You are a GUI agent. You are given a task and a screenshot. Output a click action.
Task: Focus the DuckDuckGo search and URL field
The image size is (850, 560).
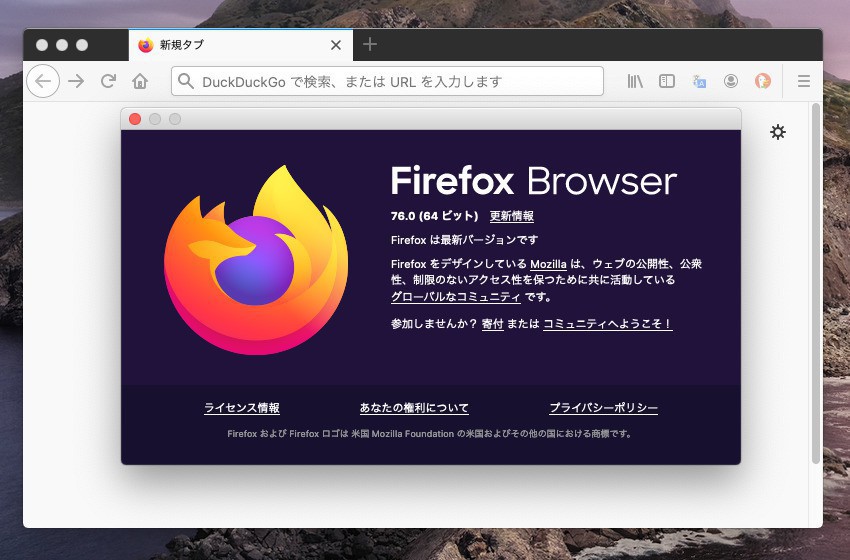(x=387, y=81)
